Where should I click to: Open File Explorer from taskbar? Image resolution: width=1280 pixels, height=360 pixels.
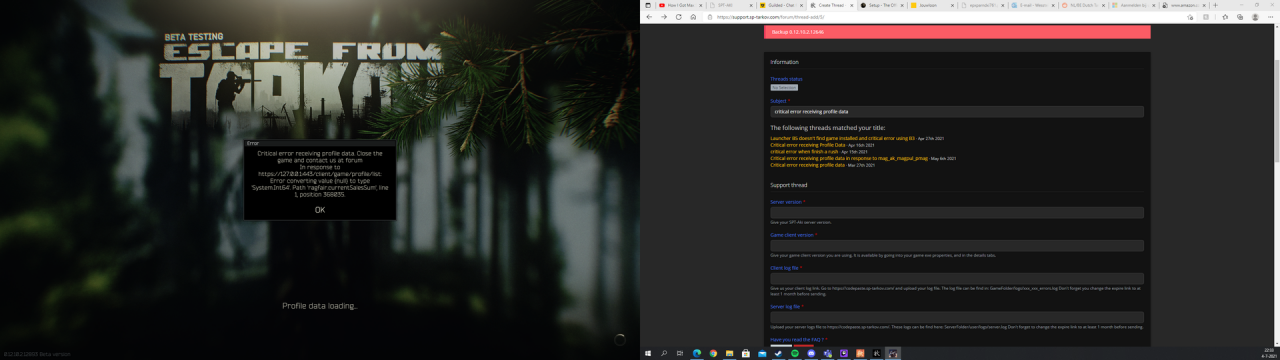pyautogui.click(x=729, y=353)
